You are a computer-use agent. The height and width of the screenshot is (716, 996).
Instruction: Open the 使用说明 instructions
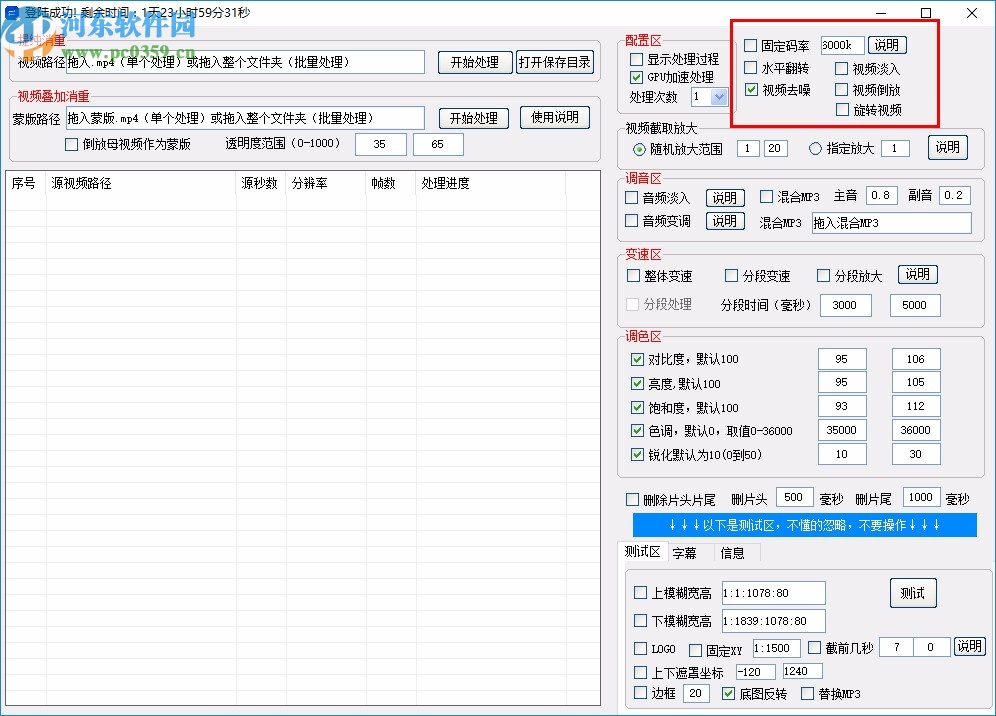pos(555,117)
